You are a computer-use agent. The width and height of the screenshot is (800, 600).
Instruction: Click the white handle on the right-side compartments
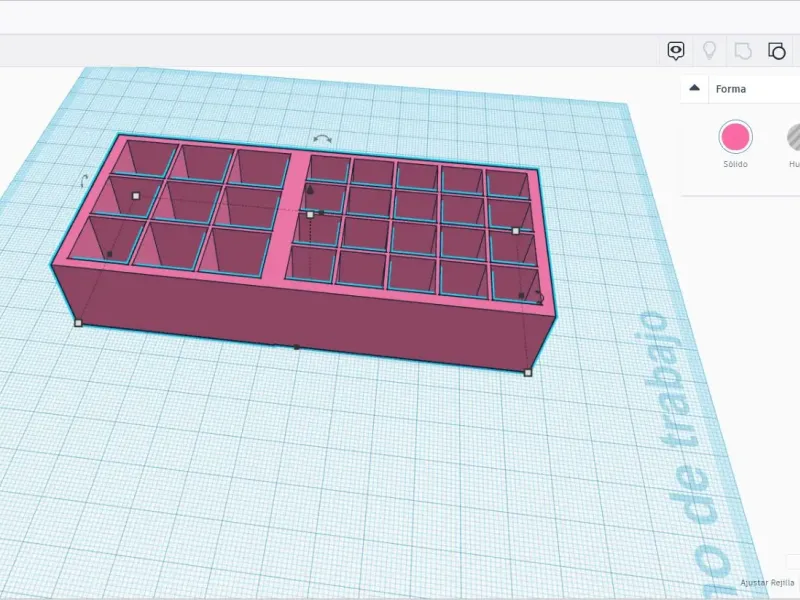(516, 231)
